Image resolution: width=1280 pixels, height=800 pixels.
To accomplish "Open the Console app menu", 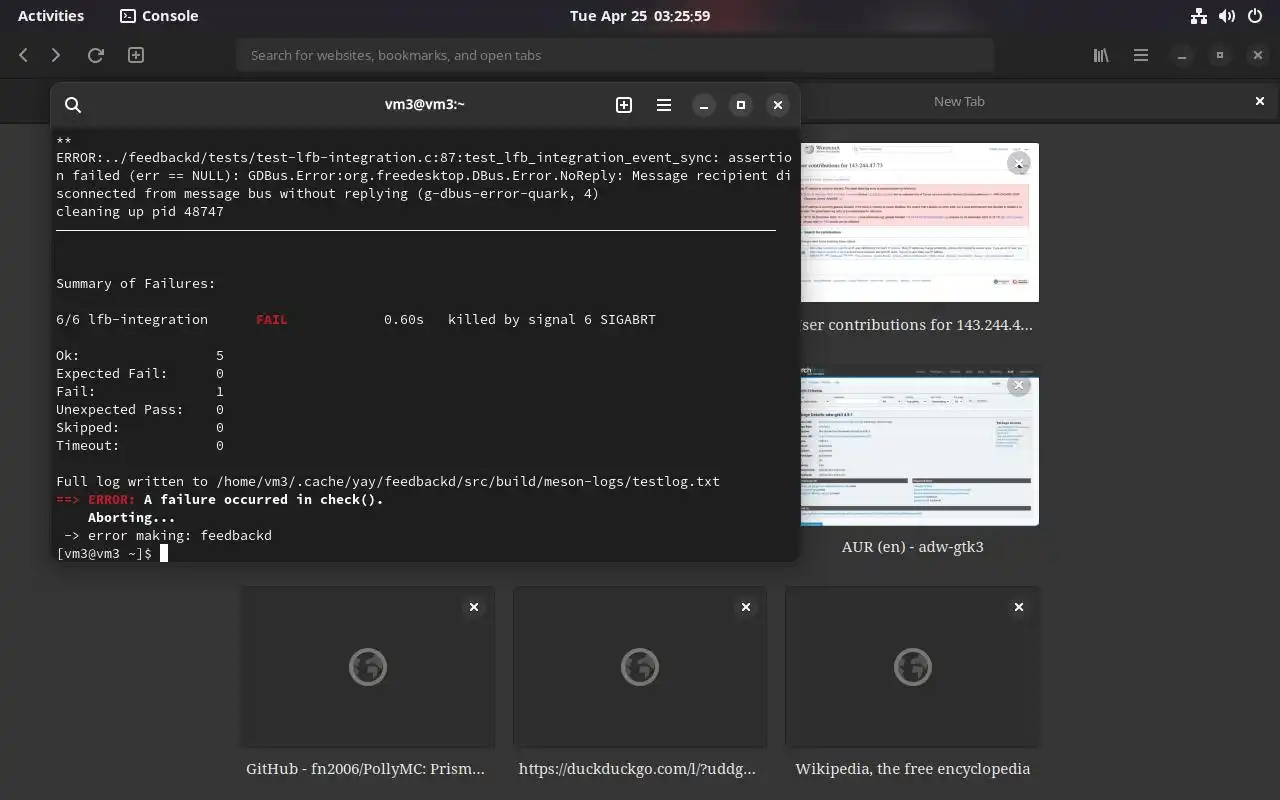I will pyautogui.click(x=159, y=16).
